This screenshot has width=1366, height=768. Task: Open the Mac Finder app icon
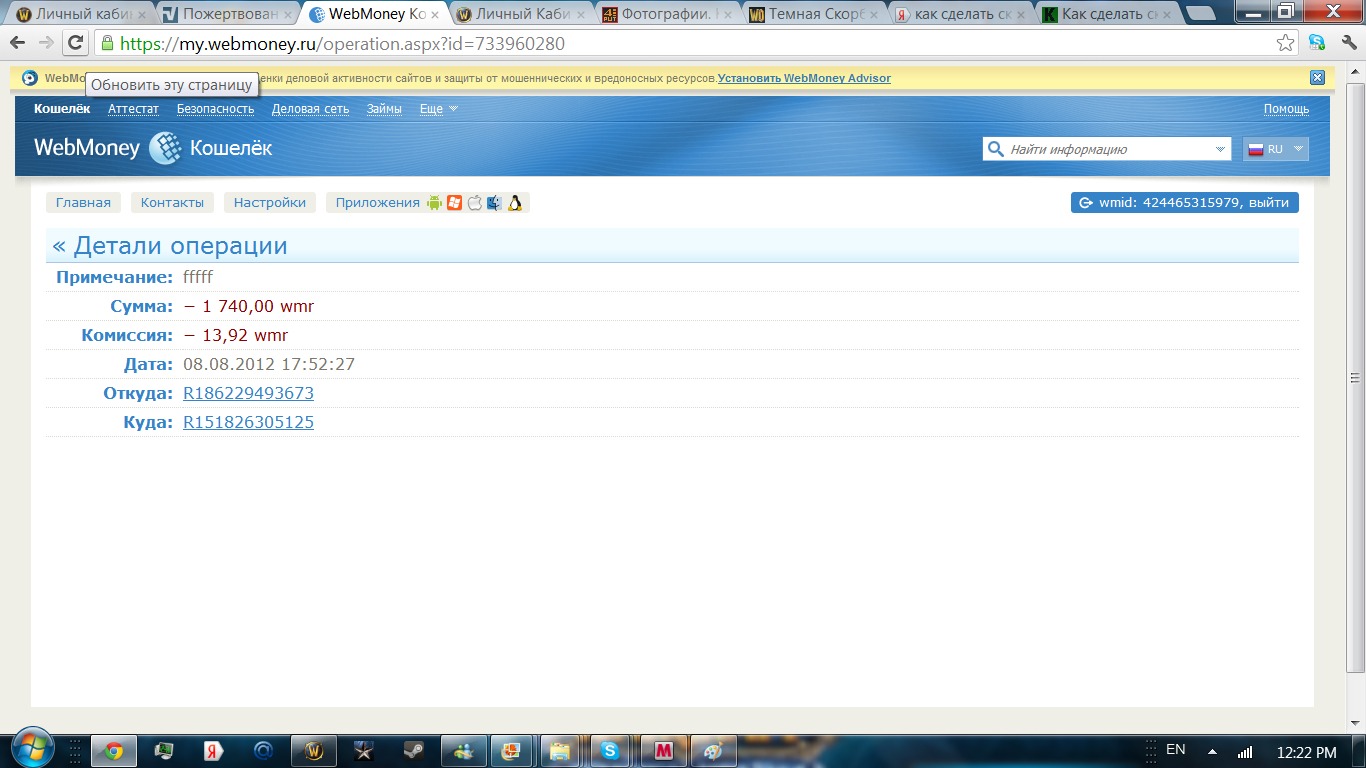pyautogui.click(x=494, y=202)
